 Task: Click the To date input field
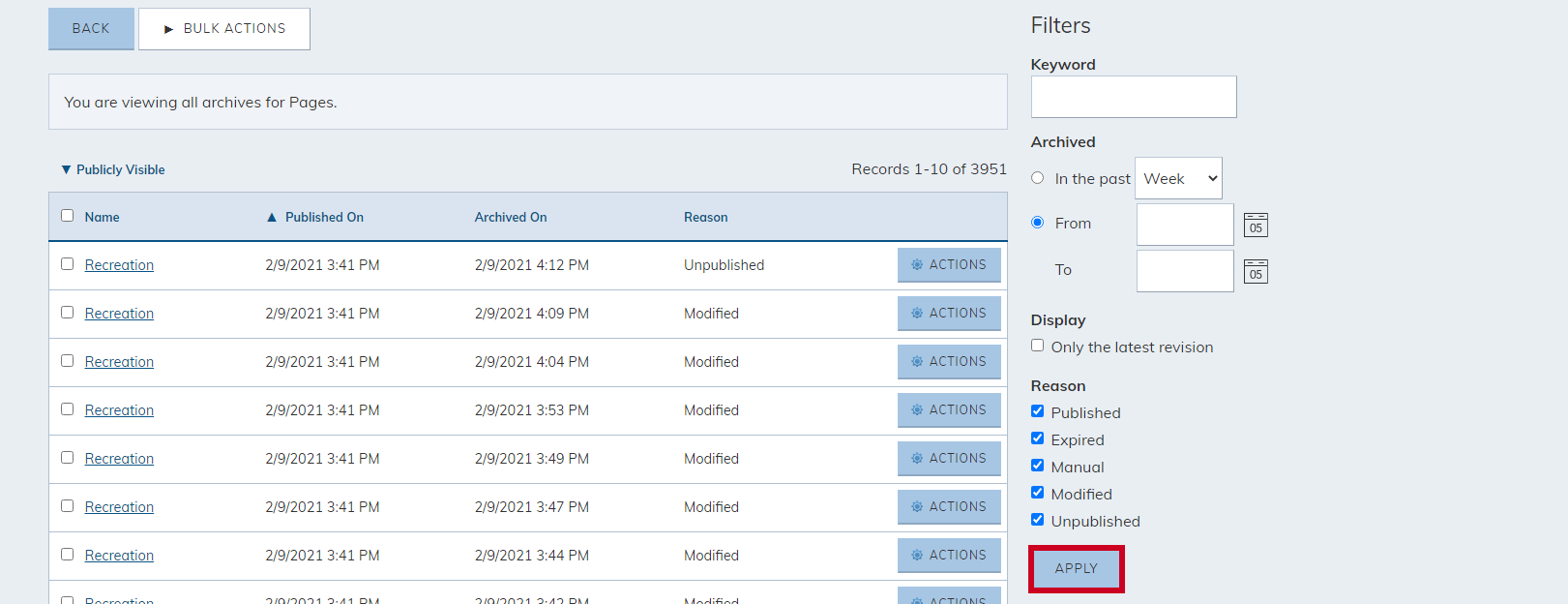(x=1185, y=271)
